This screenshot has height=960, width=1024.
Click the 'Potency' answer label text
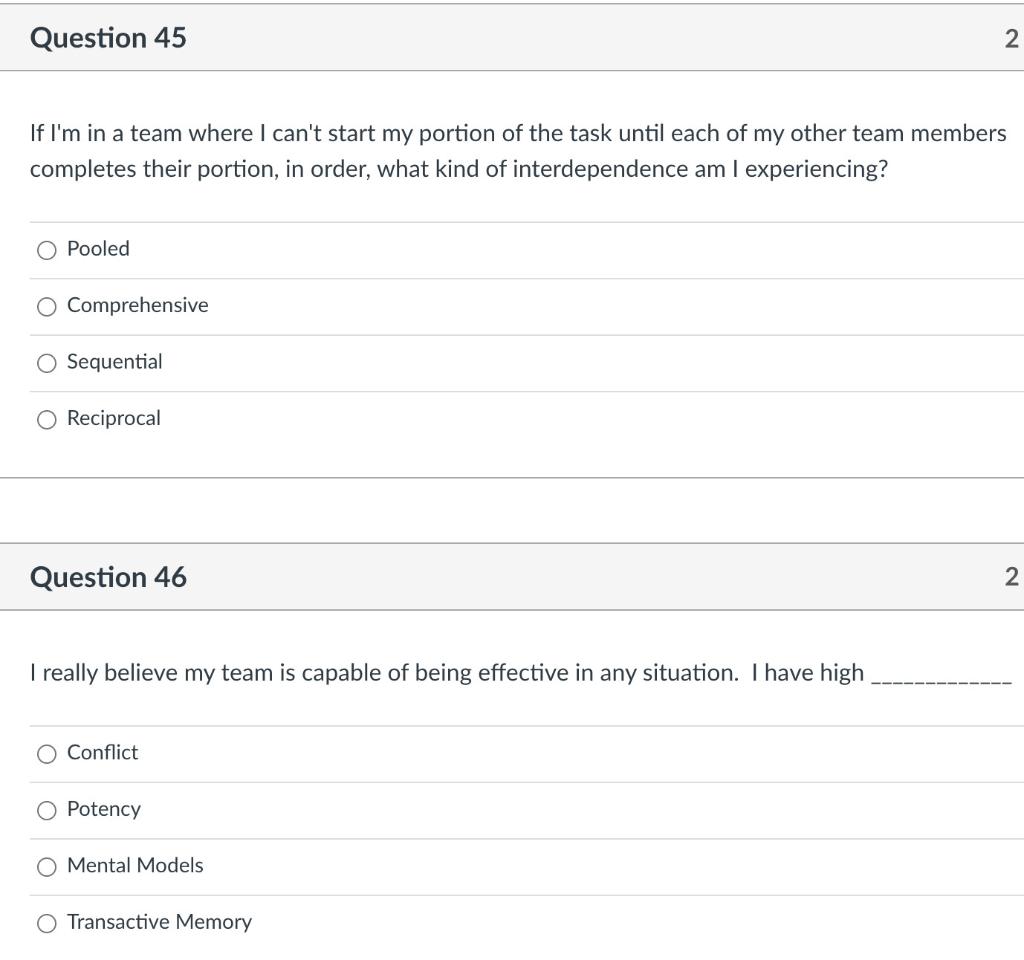coord(104,809)
